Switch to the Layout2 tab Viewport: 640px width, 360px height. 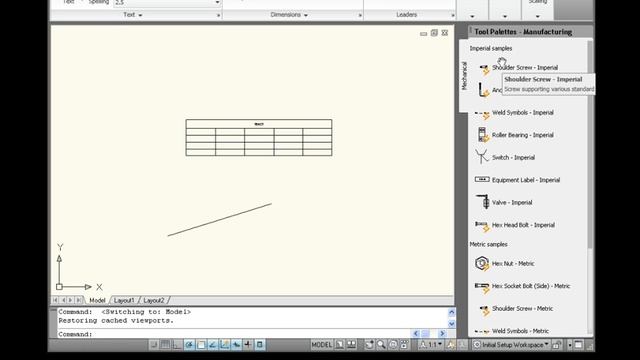(x=153, y=300)
